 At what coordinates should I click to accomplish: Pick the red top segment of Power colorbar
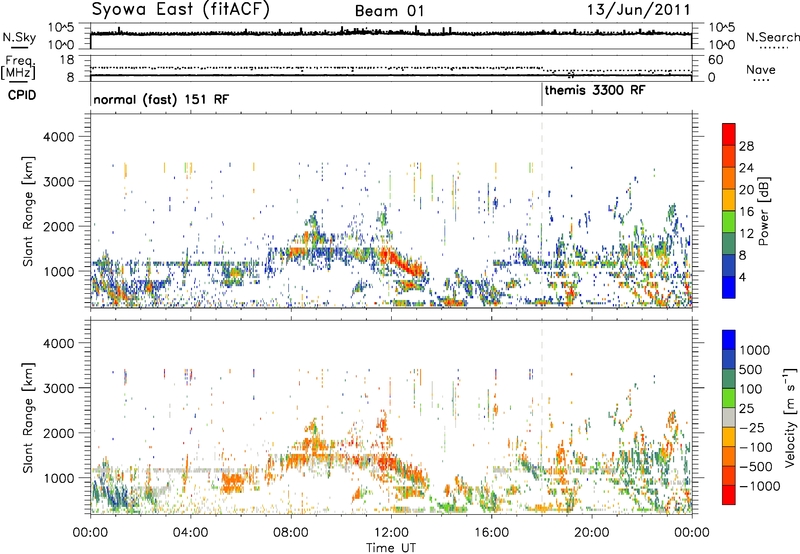(729, 134)
